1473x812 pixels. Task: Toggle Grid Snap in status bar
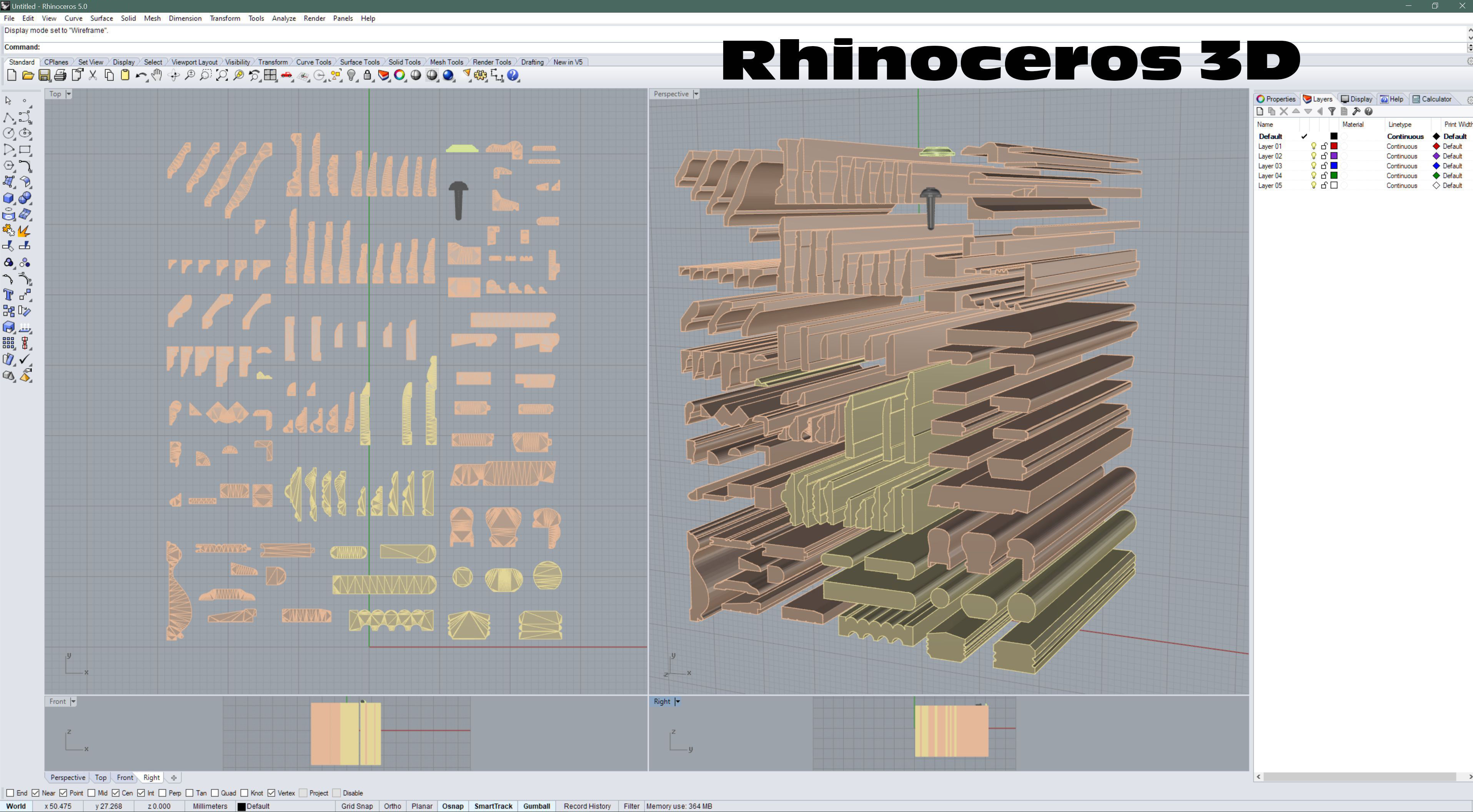pos(357,806)
